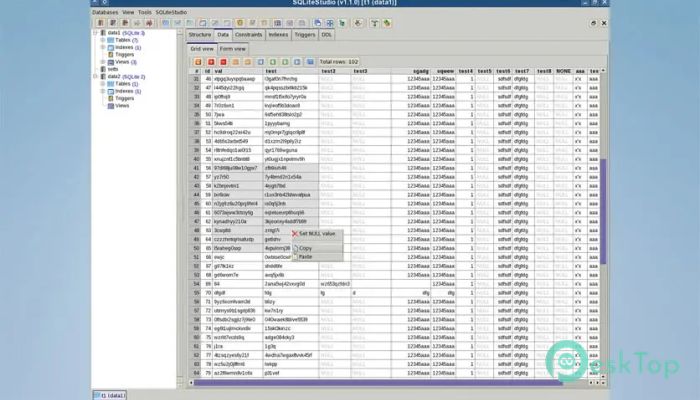Select the 'dfgdf' cell in the val column

(238, 293)
